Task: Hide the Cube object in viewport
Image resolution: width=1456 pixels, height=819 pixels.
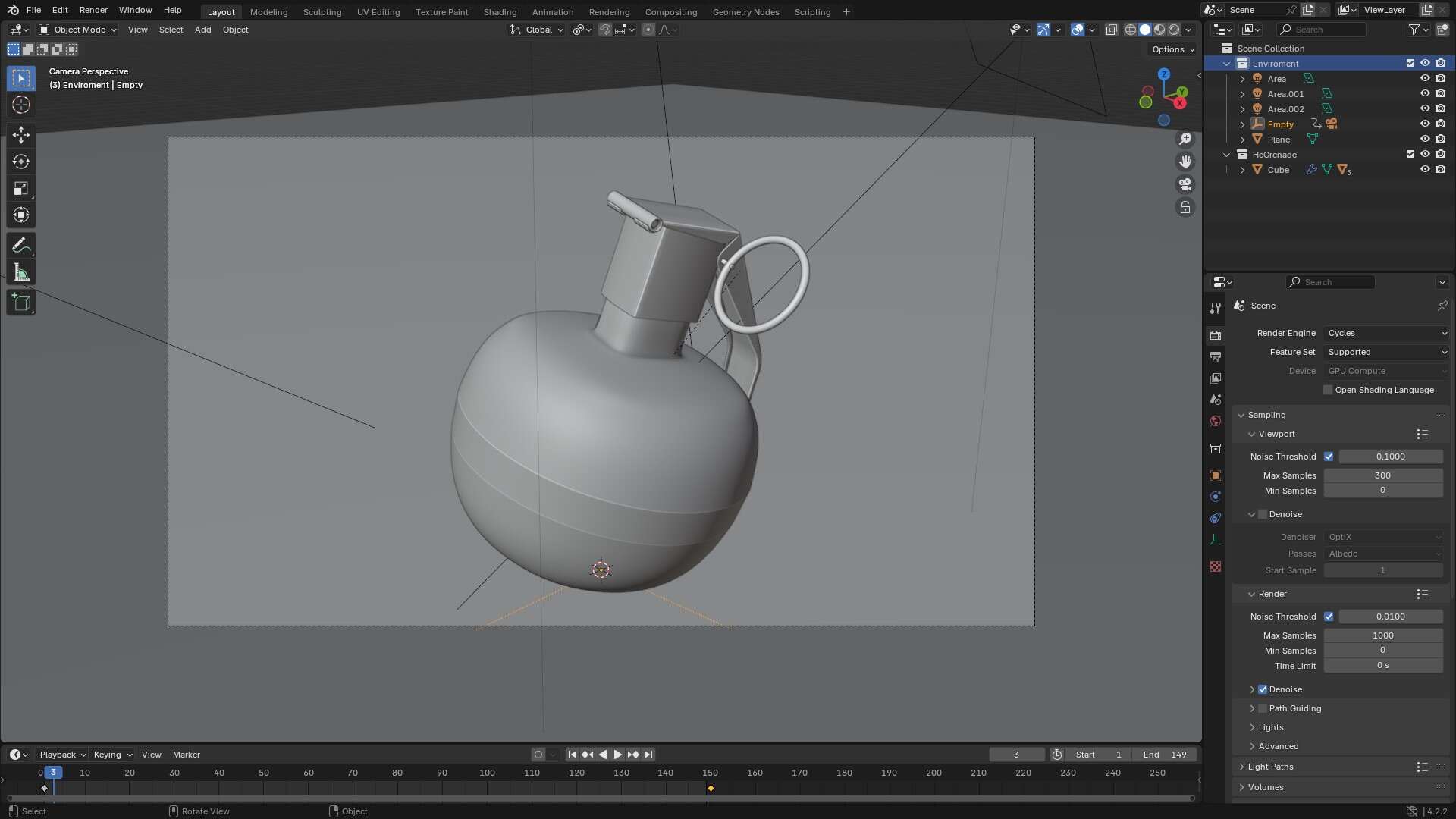Action: [x=1425, y=170]
